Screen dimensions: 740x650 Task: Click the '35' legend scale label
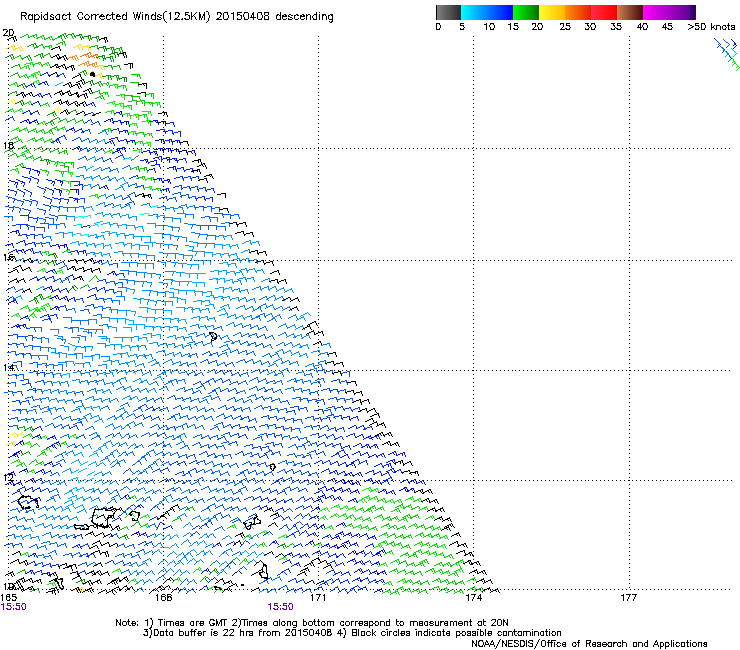coord(615,27)
